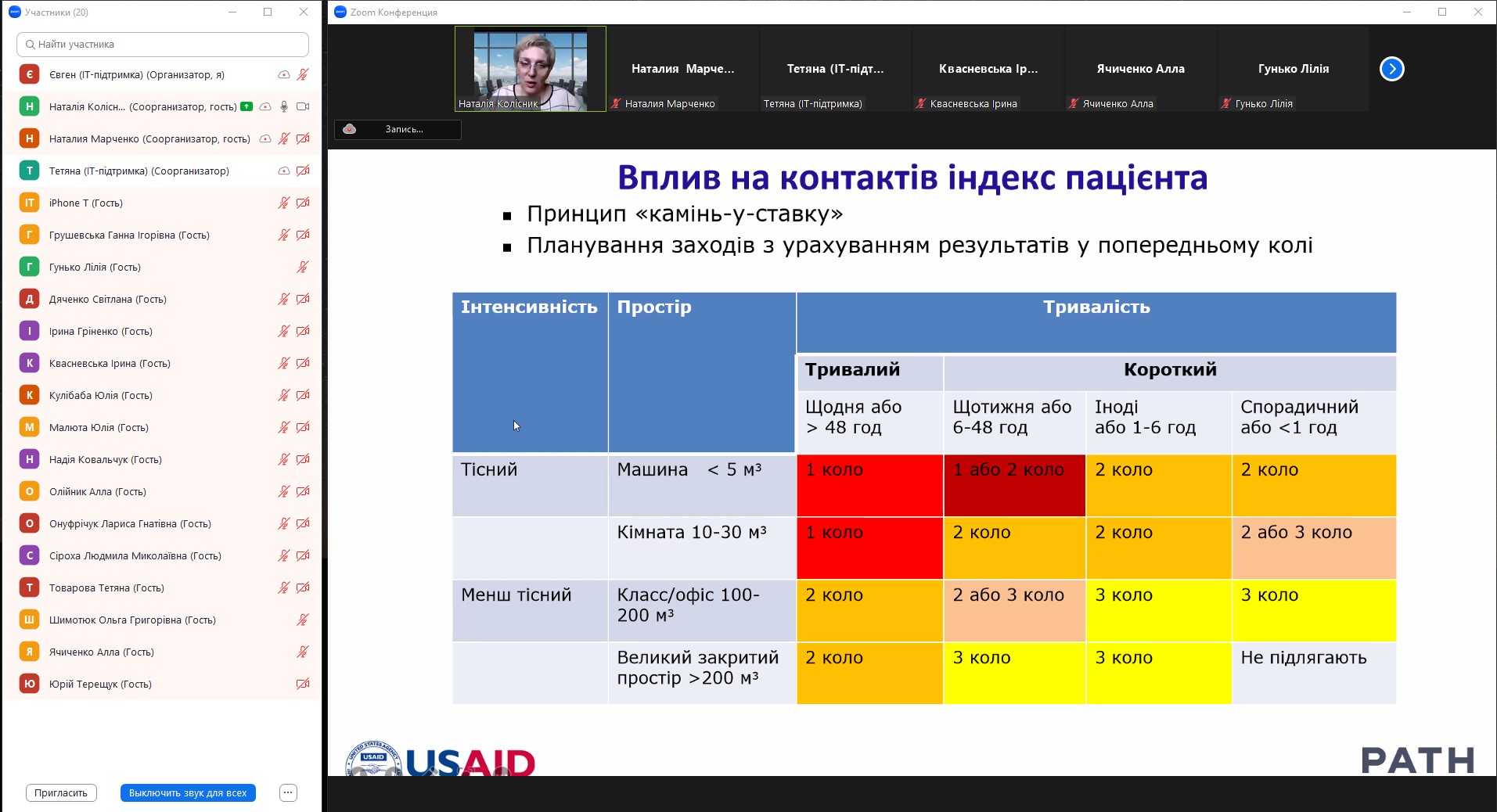Click the muted mic icon for Шимотюк Ольга
Screen dimensions: 1497x812
(303, 620)
